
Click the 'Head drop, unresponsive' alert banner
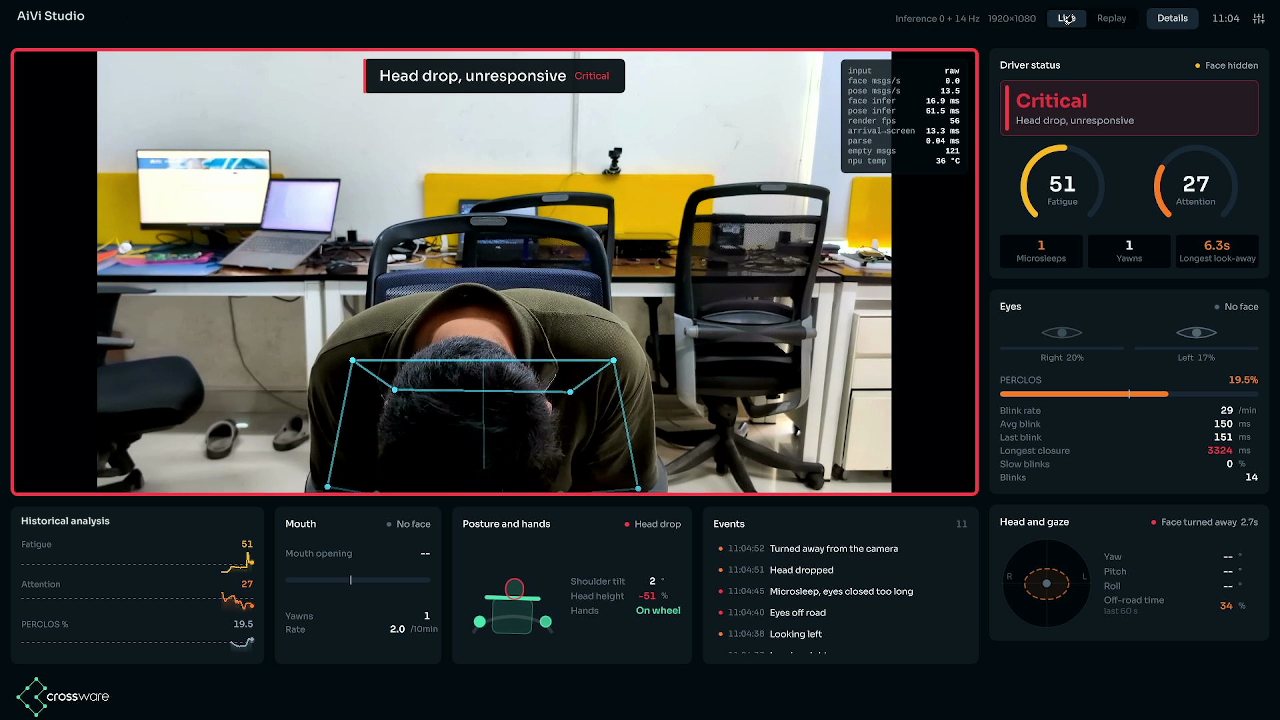(494, 76)
